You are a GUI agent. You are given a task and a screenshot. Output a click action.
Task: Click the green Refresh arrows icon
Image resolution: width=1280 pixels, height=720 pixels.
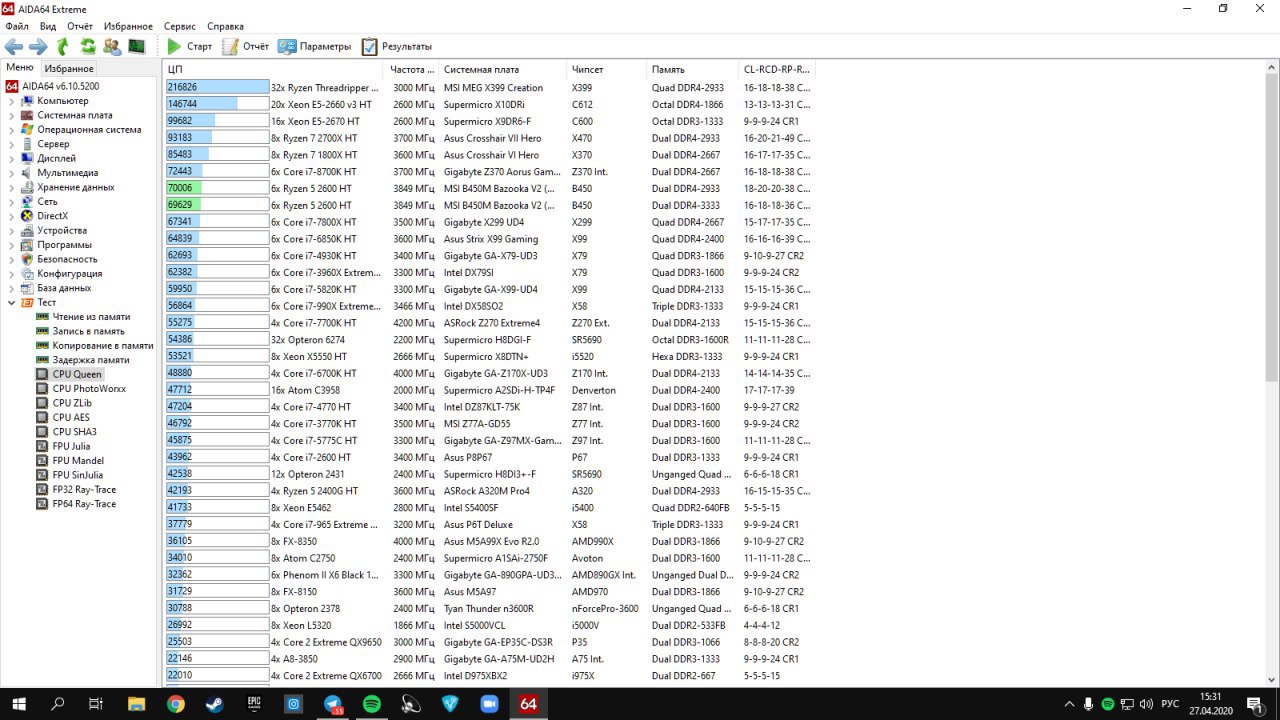88,46
